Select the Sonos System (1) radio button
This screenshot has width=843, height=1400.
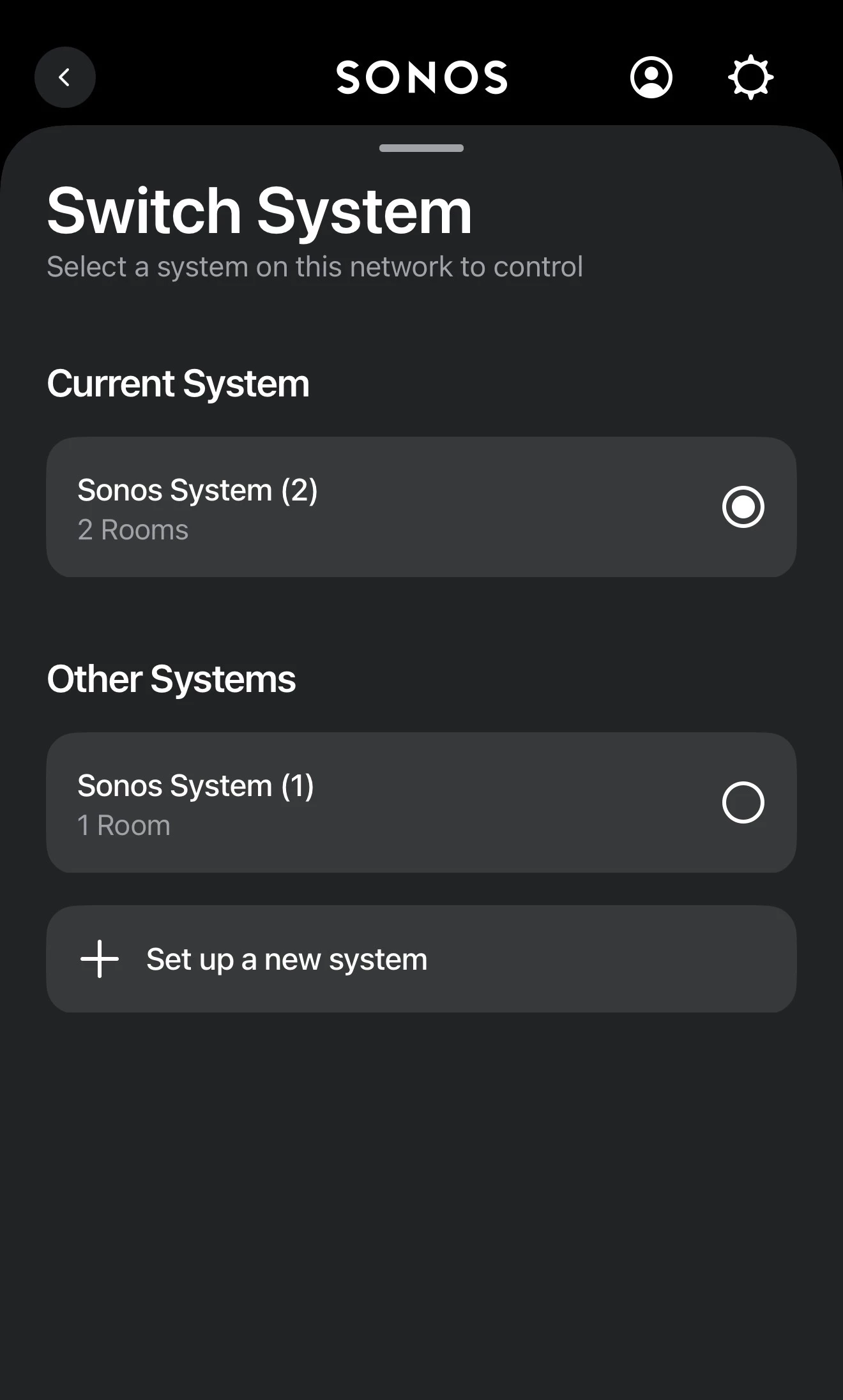tap(743, 802)
